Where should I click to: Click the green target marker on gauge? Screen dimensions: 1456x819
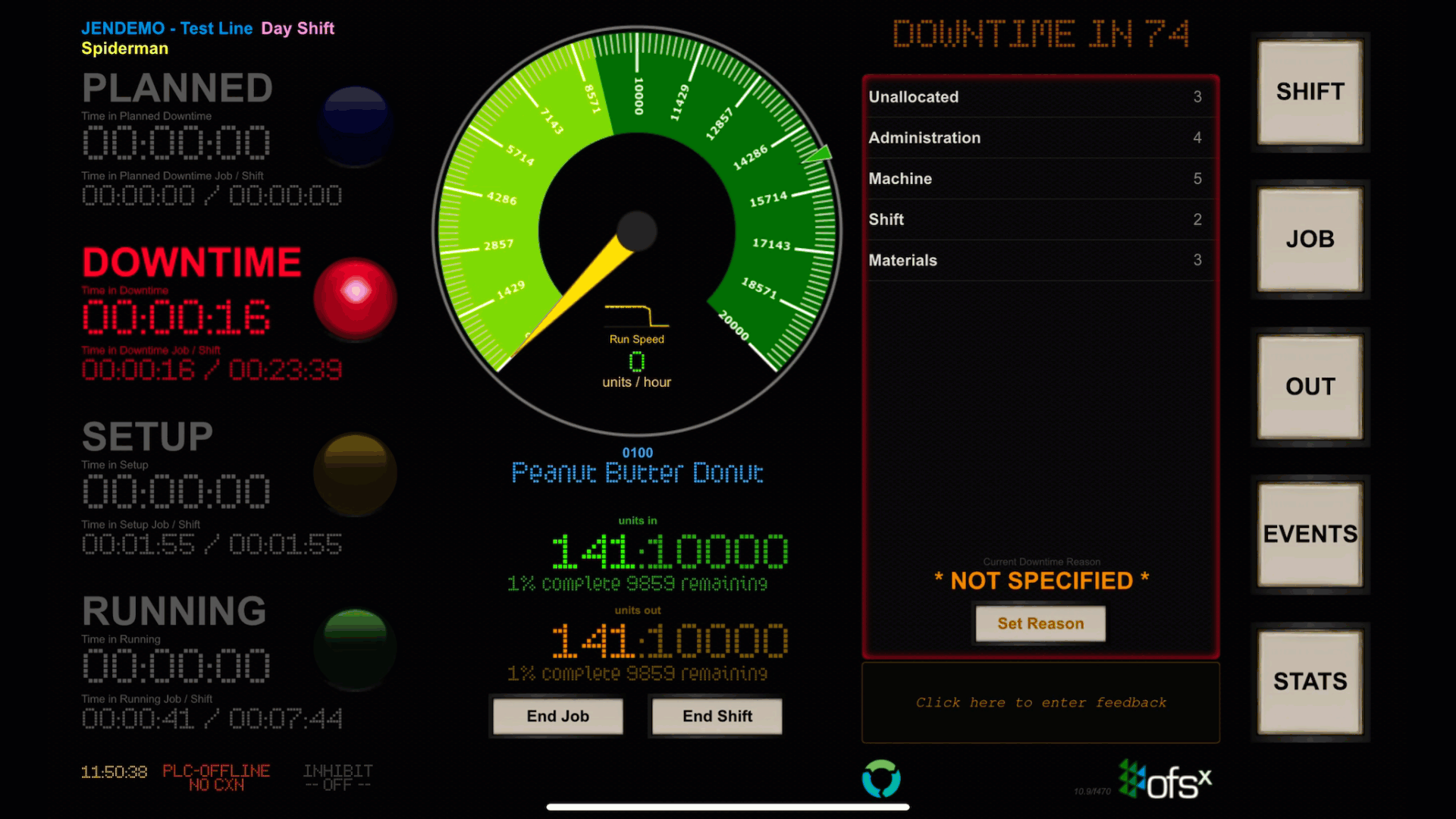(x=818, y=155)
